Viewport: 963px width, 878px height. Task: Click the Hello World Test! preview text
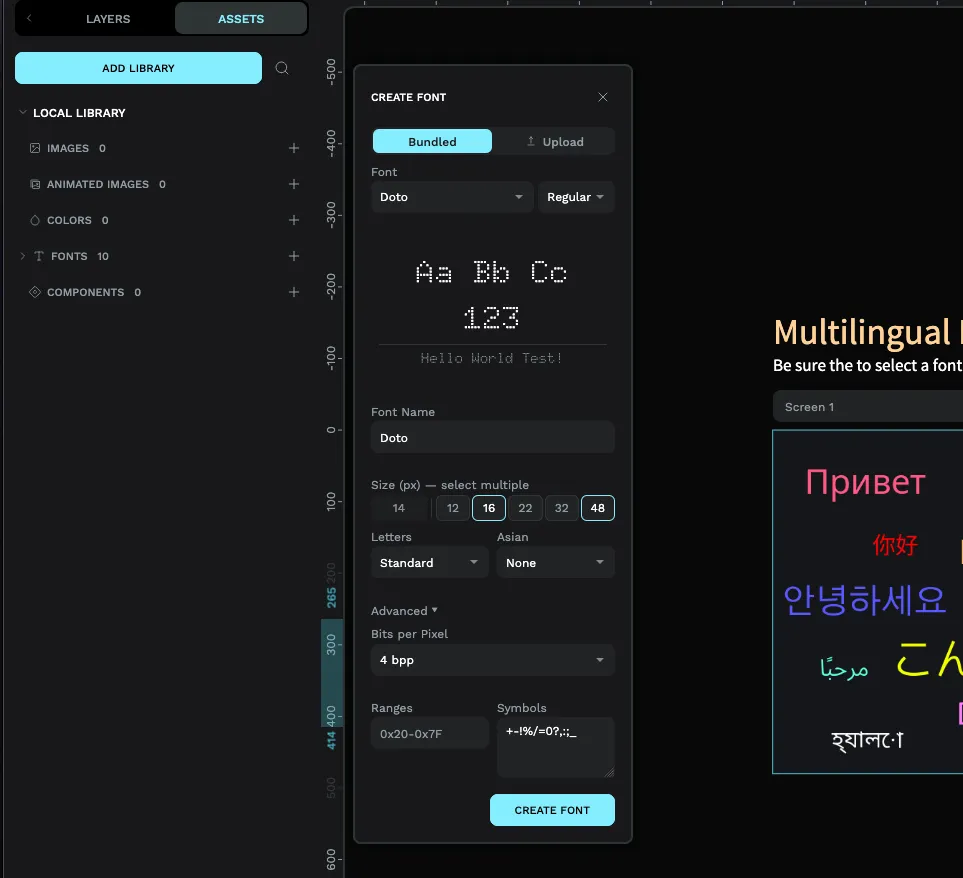point(491,358)
